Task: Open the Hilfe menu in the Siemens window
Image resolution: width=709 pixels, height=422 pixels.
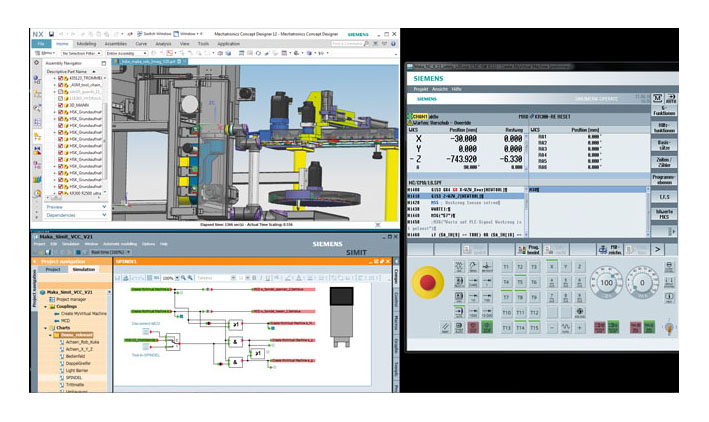Action: coord(457,89)
